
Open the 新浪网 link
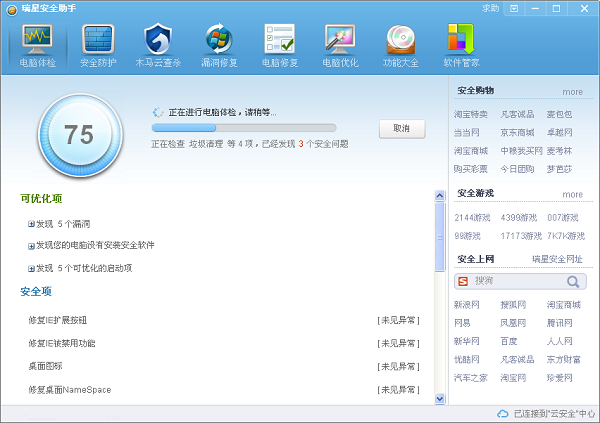click(466, 305)
